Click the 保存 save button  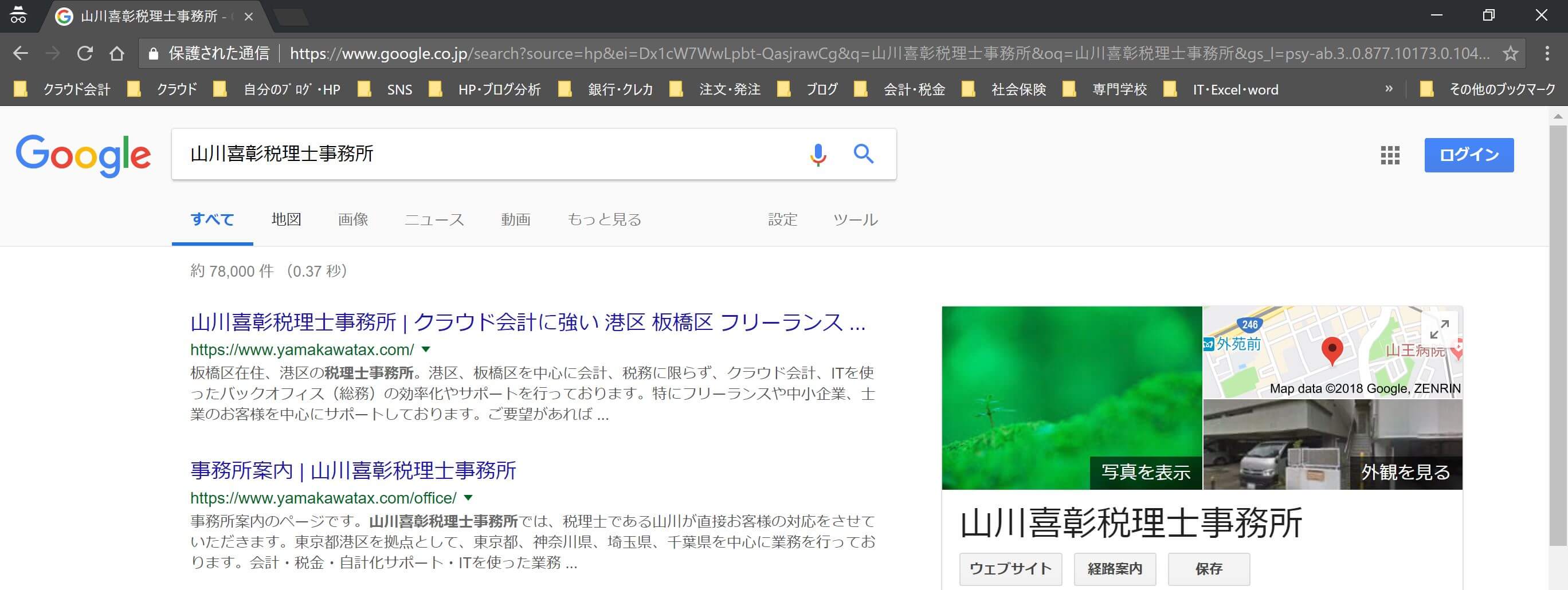(1209, 569)
